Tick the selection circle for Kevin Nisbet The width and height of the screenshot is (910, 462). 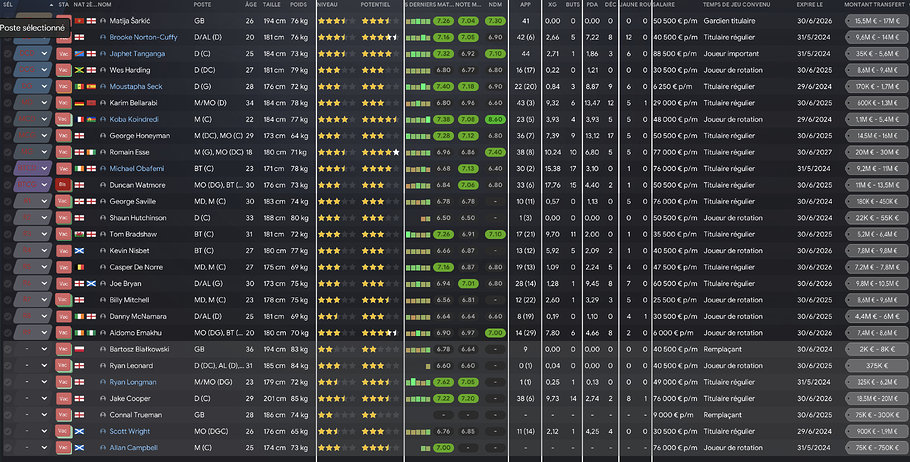7,251
